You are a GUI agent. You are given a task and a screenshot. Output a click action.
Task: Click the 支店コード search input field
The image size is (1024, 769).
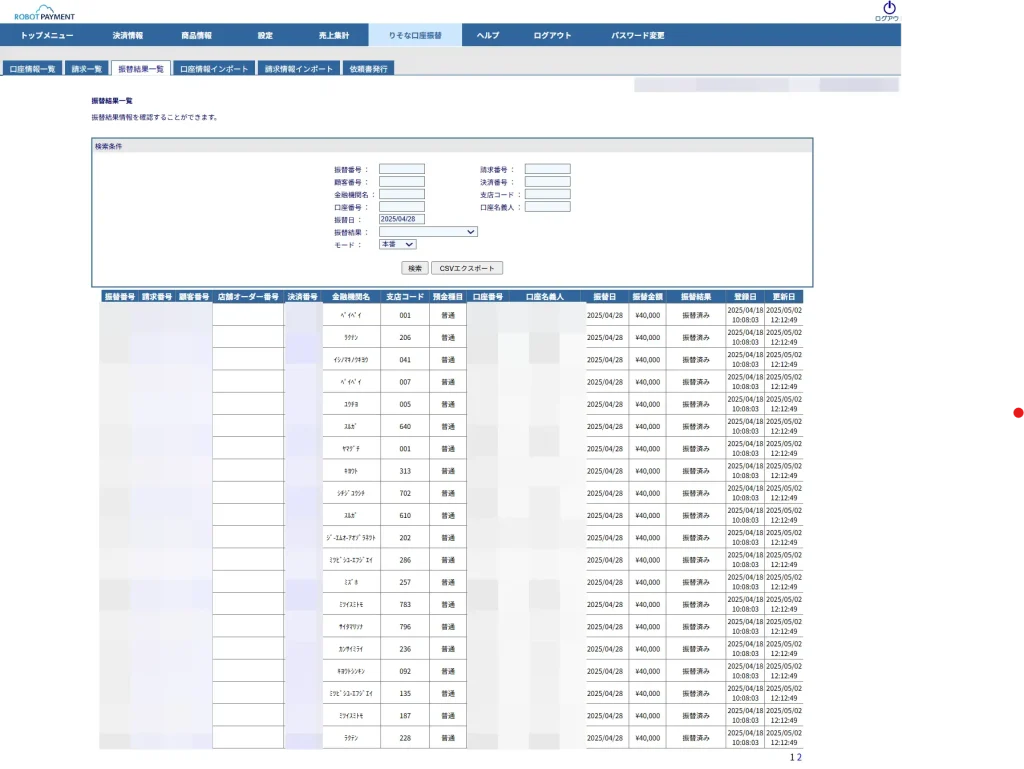[547, 194]
